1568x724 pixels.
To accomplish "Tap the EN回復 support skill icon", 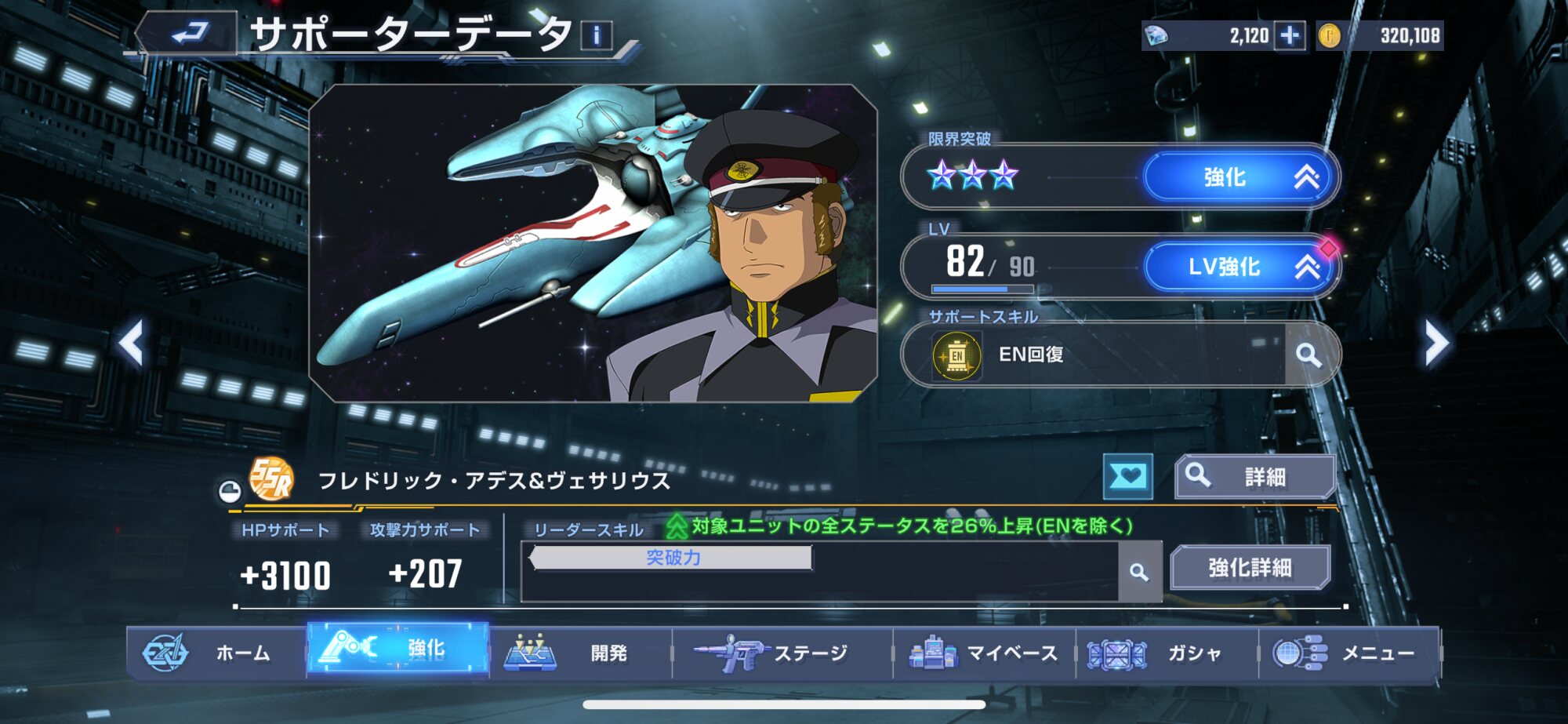I will tap(956, 355).
